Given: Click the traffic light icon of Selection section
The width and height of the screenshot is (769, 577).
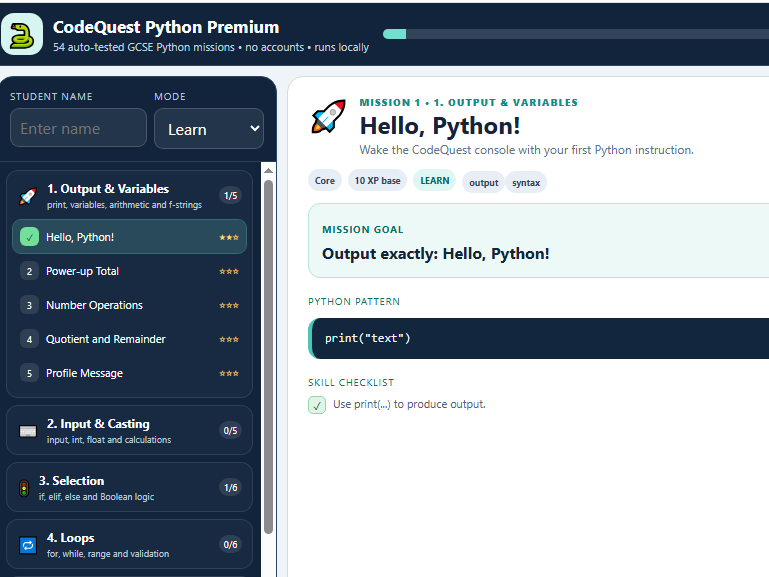Looking at the screenshot, I should (x=24, y=488).
